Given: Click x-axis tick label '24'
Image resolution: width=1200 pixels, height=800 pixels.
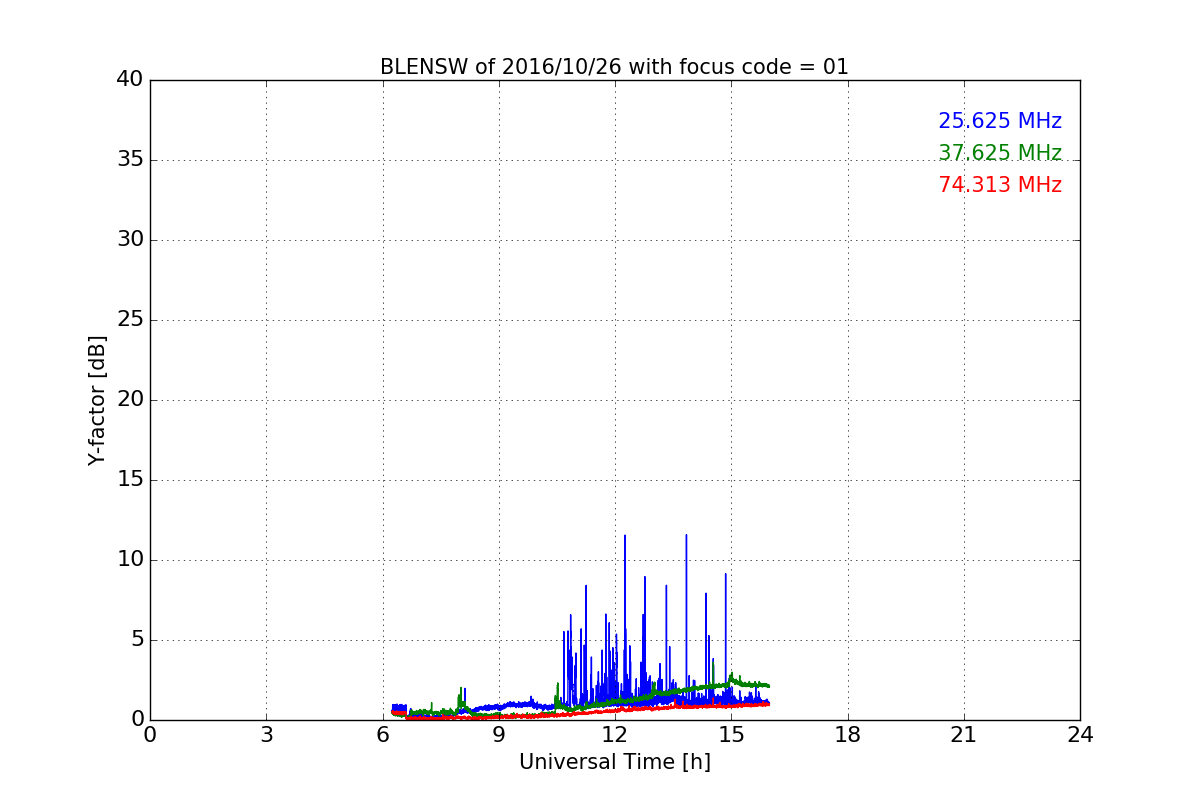Looking at the screenshot, I should (1080, 735).
